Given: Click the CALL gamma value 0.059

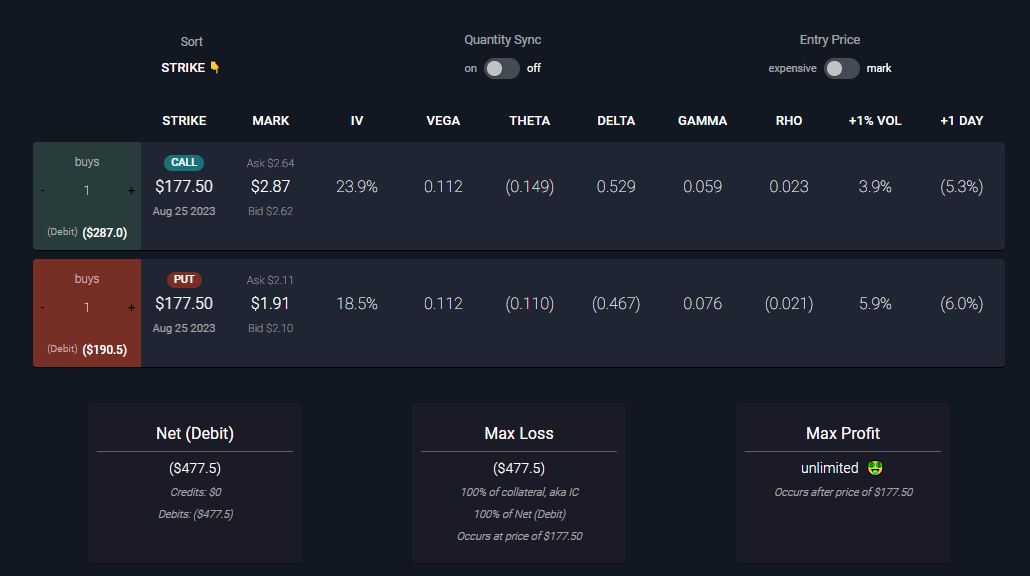Looking at the screenshot, I should [x=702, y=187].
